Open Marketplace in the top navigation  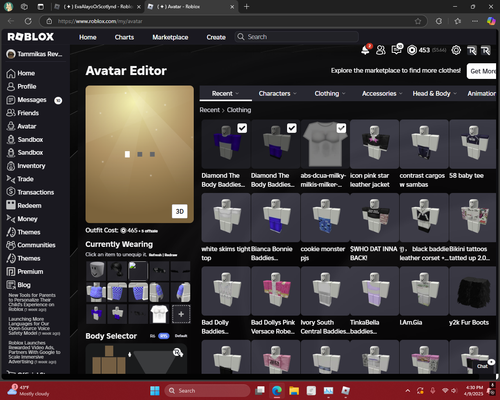170,37
